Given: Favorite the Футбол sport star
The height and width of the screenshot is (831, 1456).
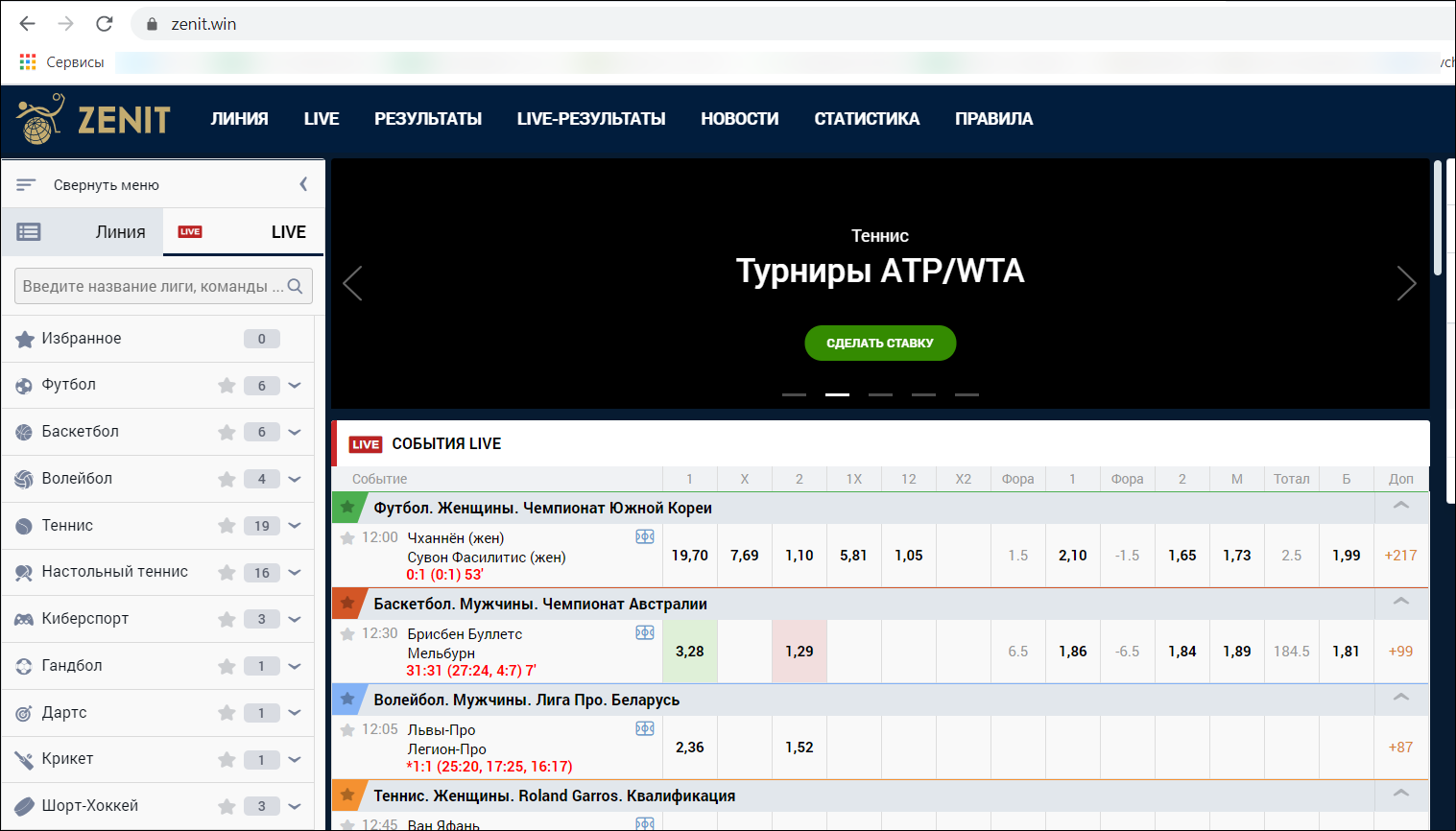Looking at the screenshot, I should (x=227, y=385).
